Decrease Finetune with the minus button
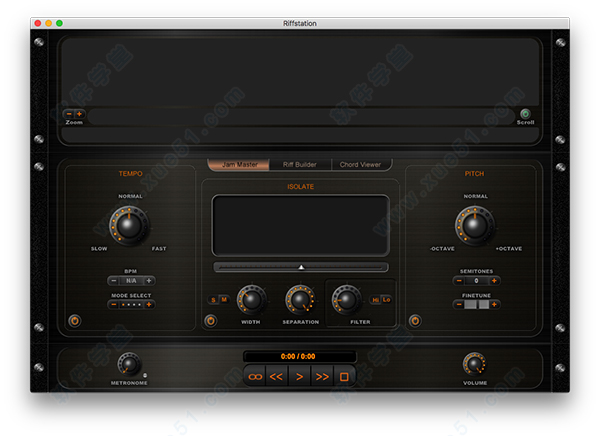 tap(459, 305)
